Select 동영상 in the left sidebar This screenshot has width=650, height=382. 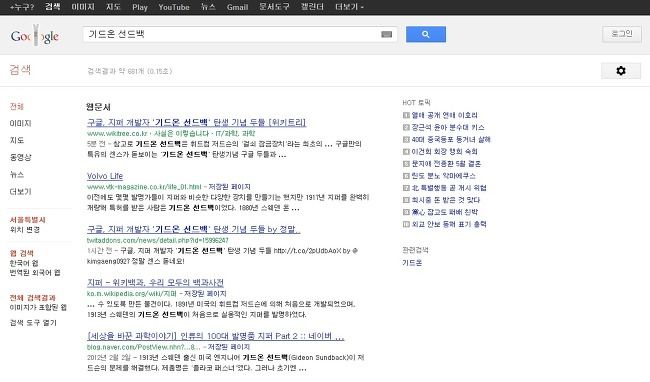coord(20,157)
